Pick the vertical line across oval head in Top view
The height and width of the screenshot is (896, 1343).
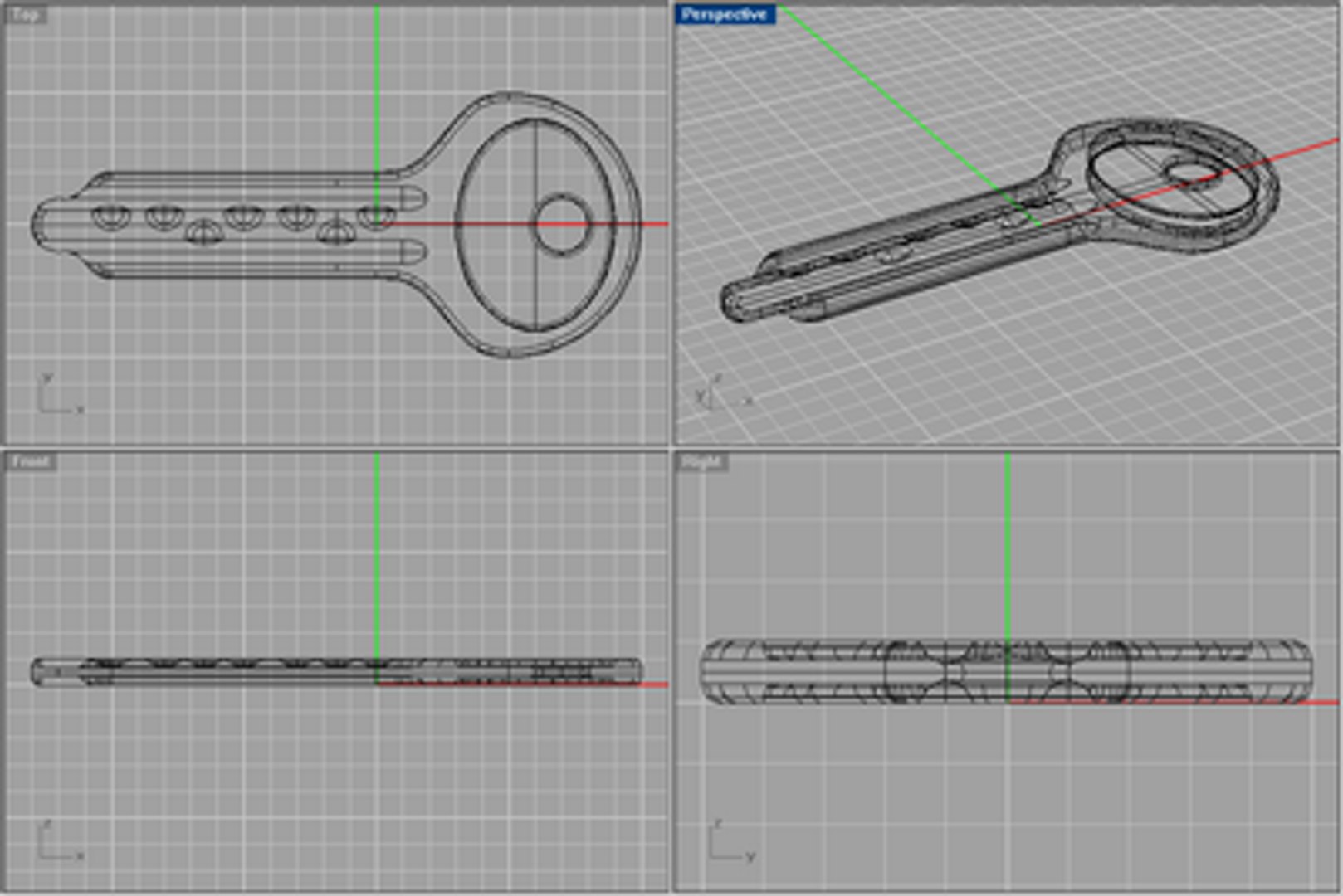(x=535, y=224)
